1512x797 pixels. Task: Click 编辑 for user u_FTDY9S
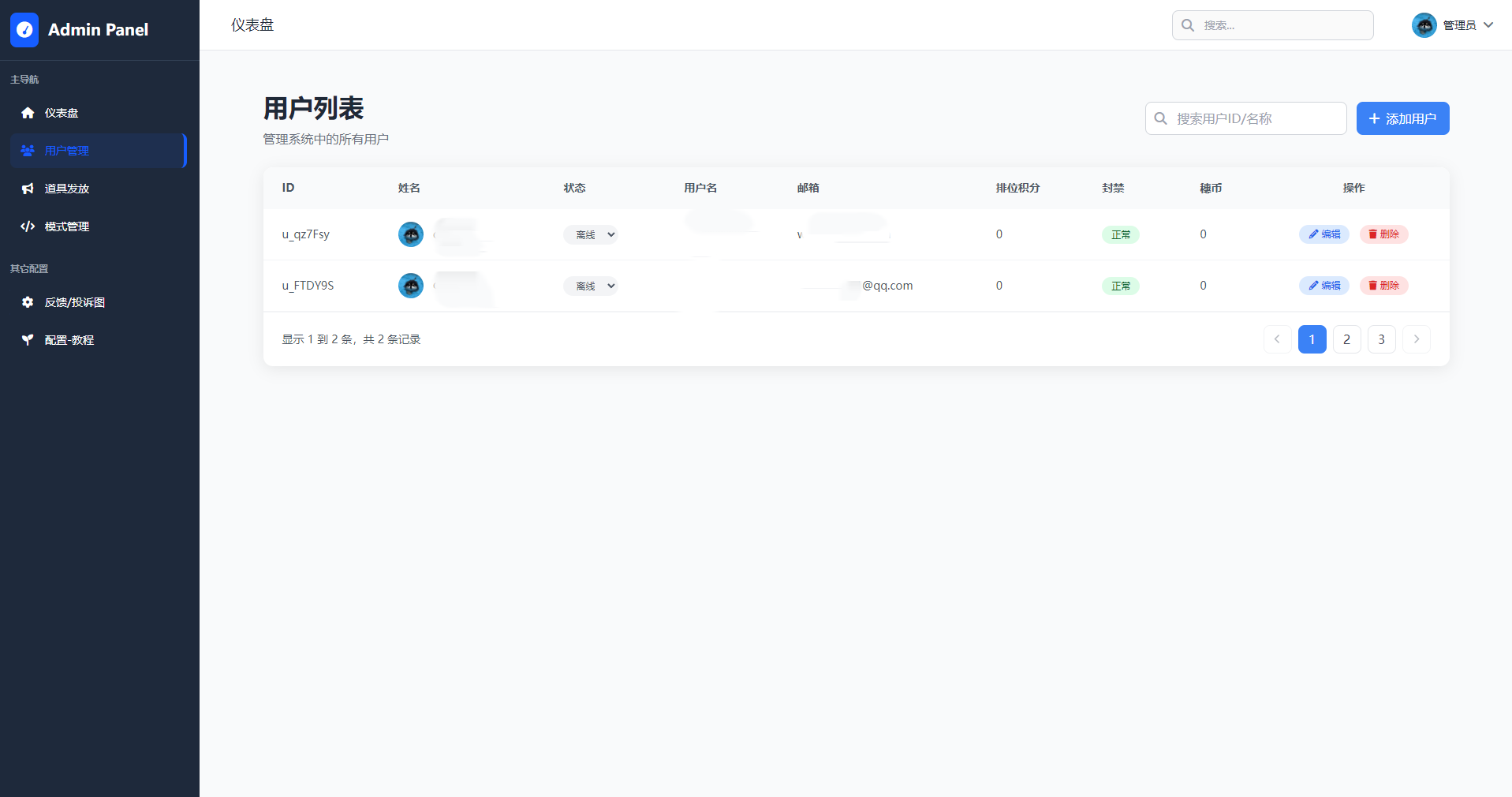pyautogui.click(x=1324, y=286)
